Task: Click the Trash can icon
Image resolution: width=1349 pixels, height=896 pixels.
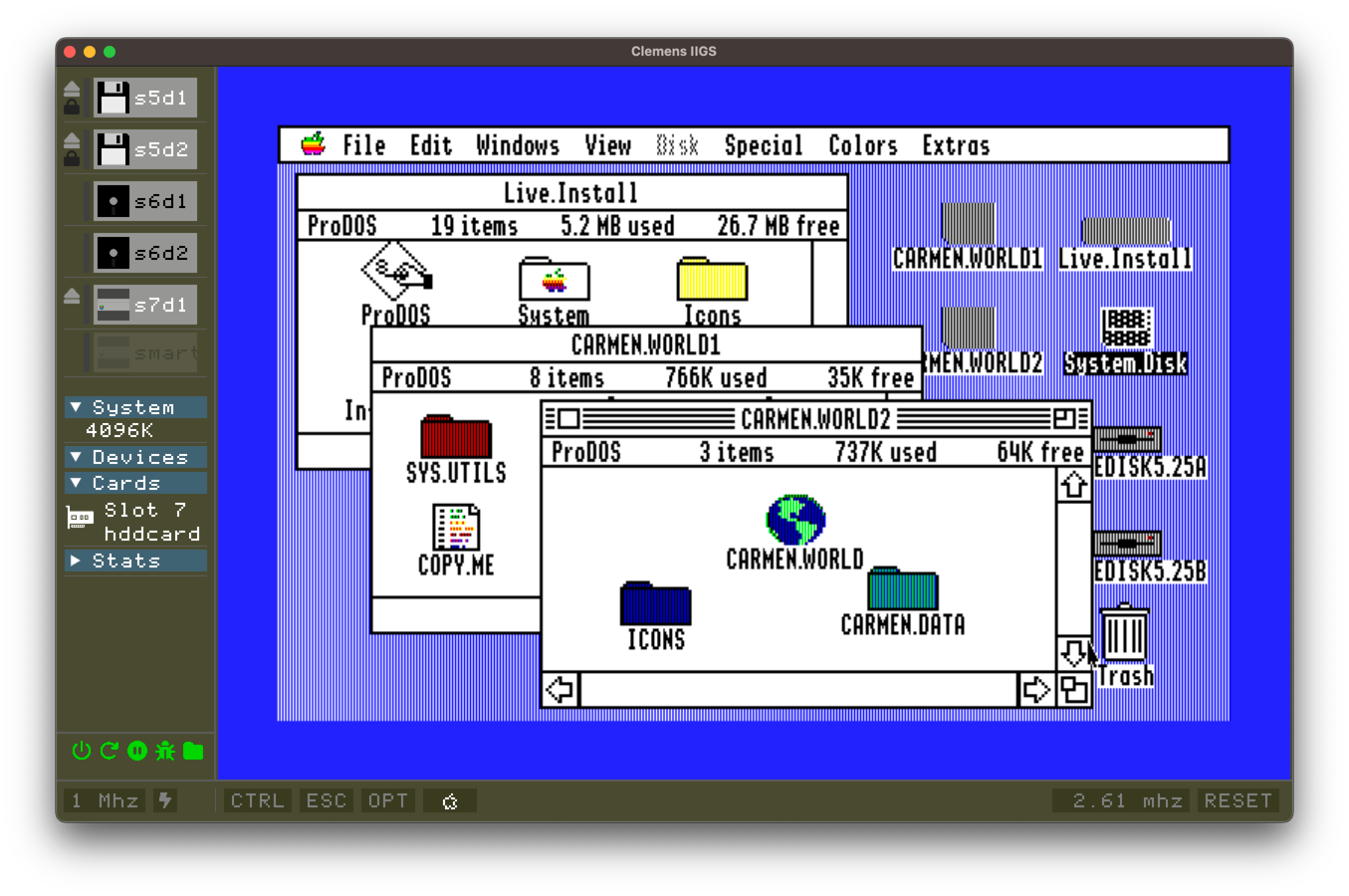Action: (x=1124, y=633)
